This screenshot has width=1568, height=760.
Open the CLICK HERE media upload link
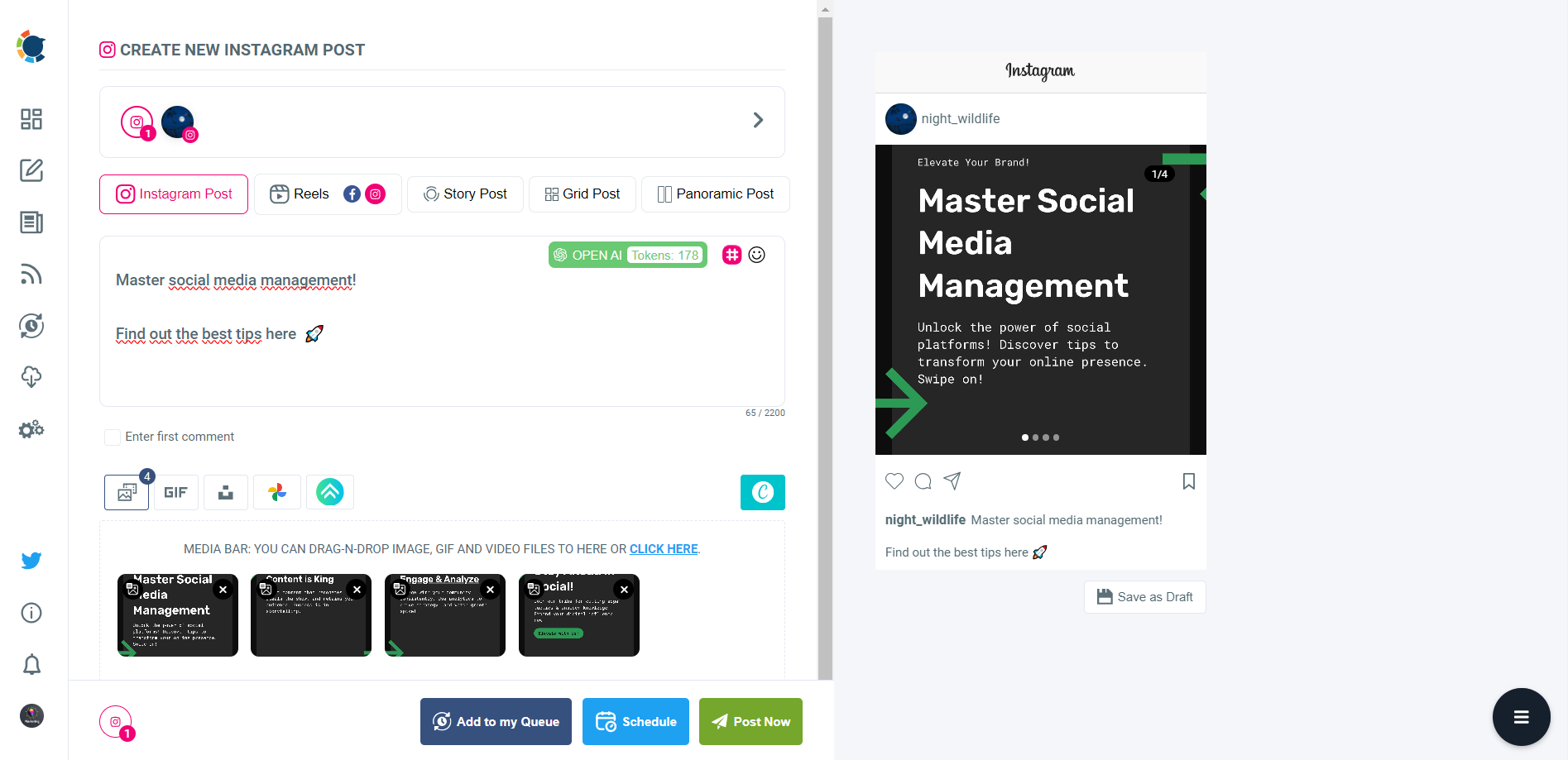click(x=663, y=548)
